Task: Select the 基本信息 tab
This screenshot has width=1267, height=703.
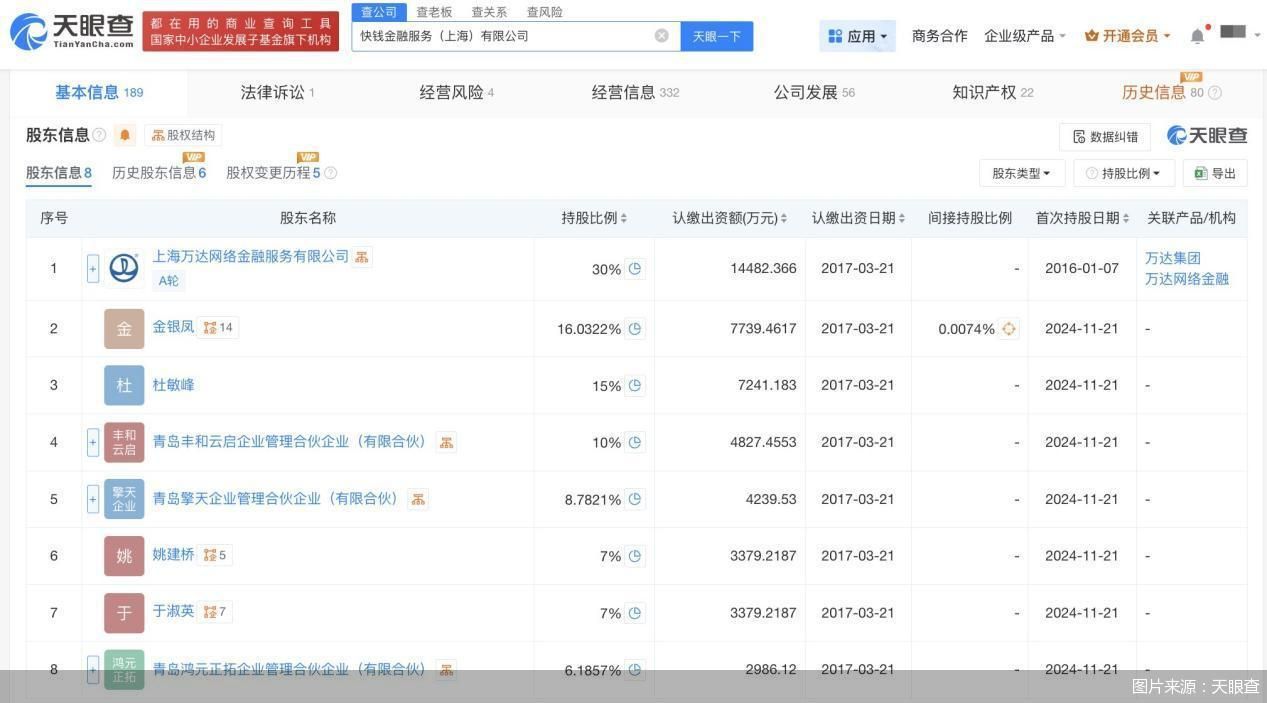Action: [x=99, y=93]
